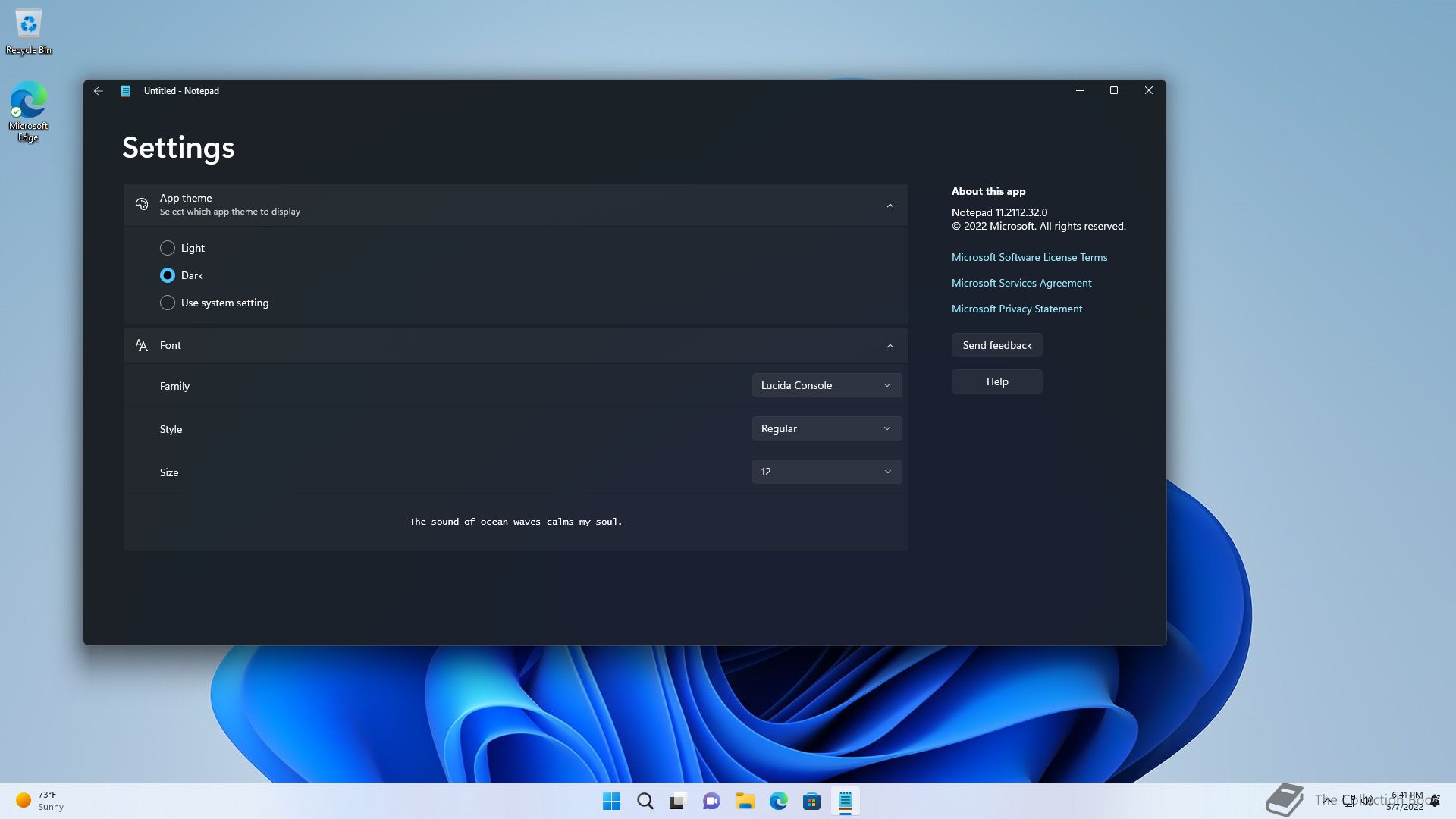Open the Windows Start menu
The height and width of the screenshot is (819, 1456).
[611, 801]
